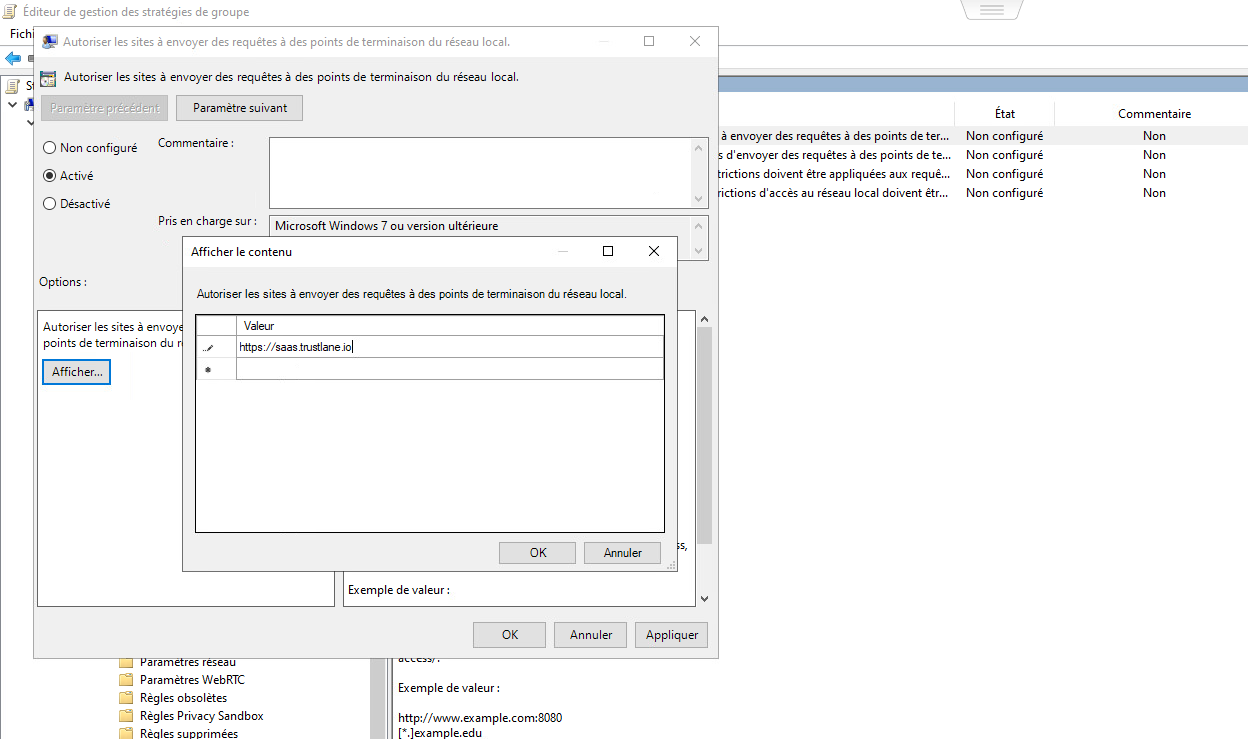
Task: Collapse the top tree node chevron
Action: [12, 105]
